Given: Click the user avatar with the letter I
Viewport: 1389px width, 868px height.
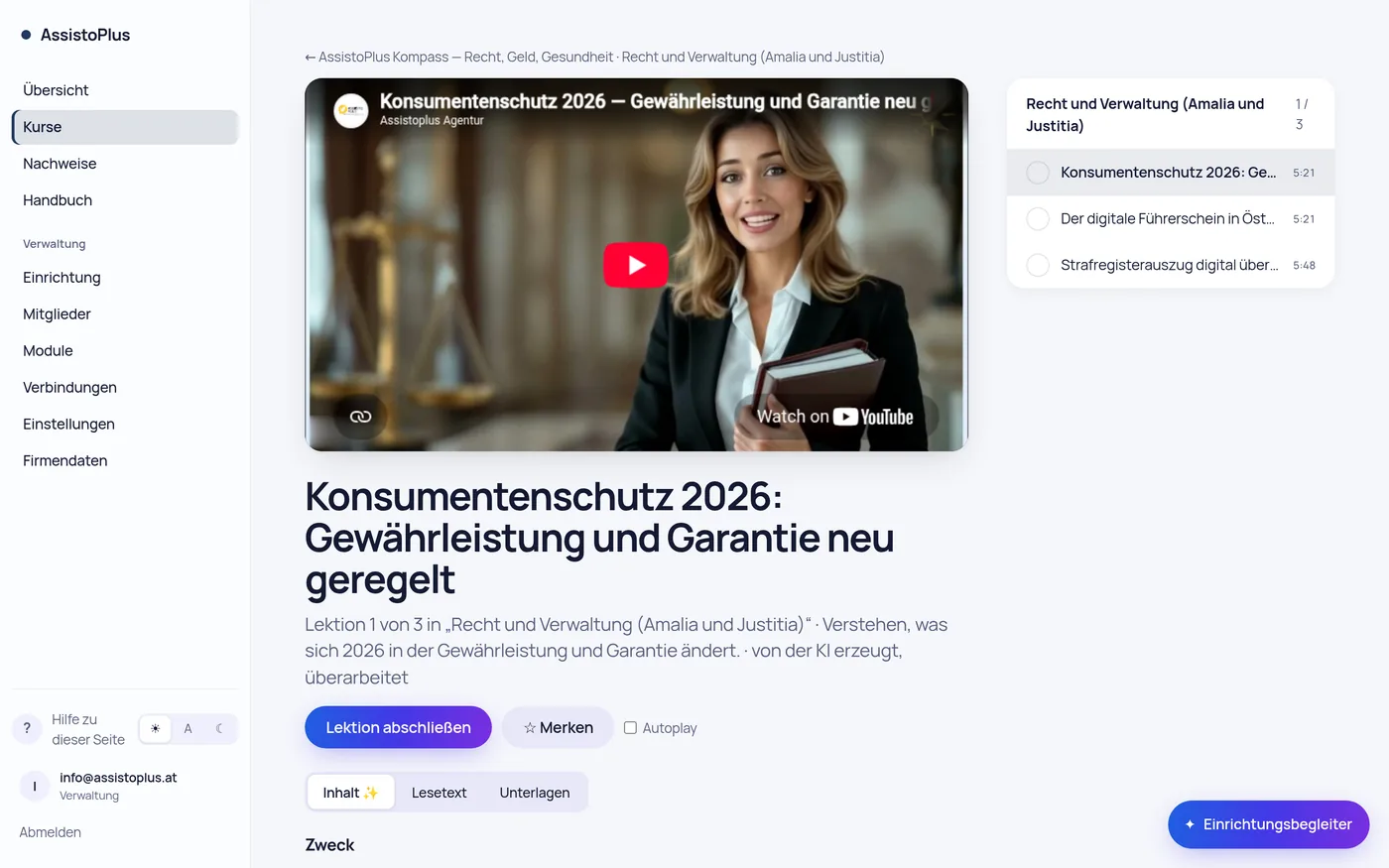Looking at the screenshot, I should pos(35,787).
